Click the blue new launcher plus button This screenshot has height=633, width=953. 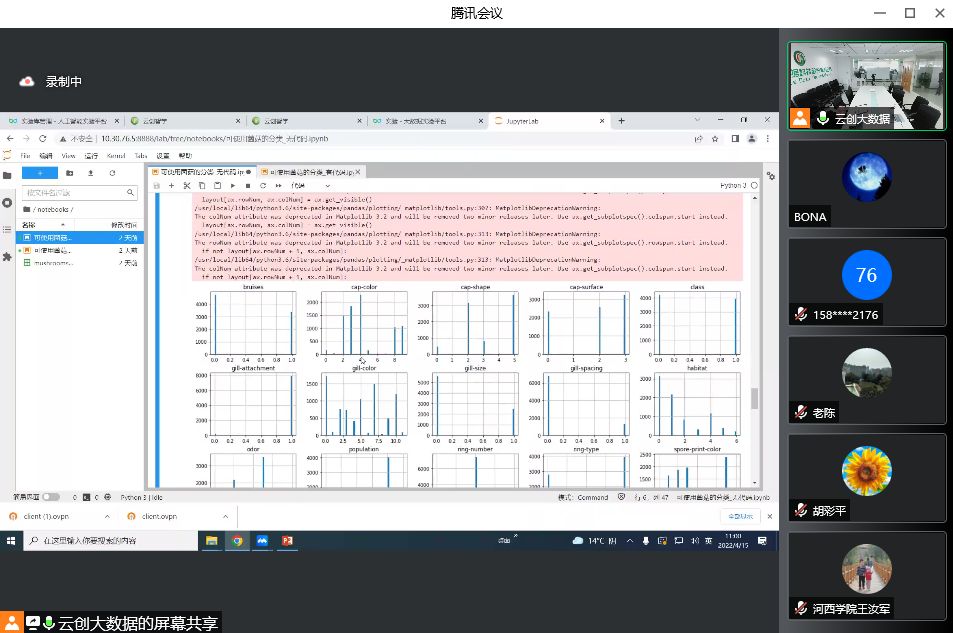(x=40, y=173)
